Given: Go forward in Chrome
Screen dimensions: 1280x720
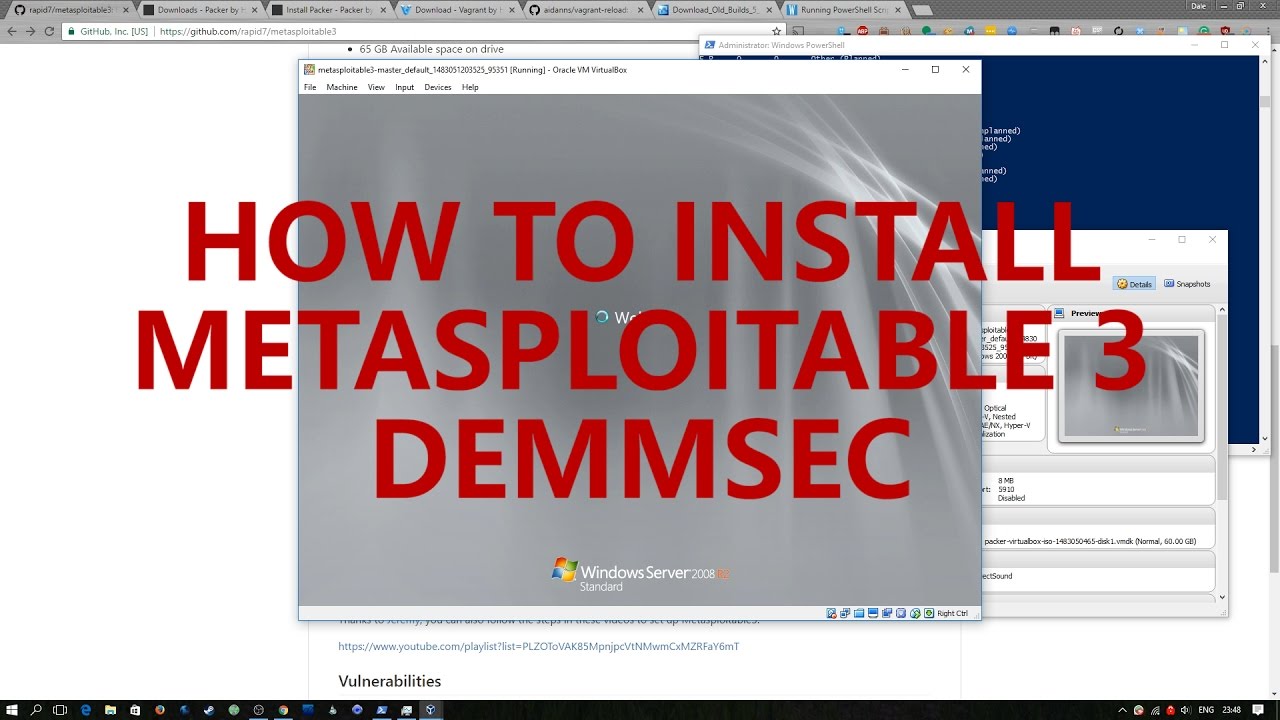Looking at the screenshot, I should click(x=30, y=31).
